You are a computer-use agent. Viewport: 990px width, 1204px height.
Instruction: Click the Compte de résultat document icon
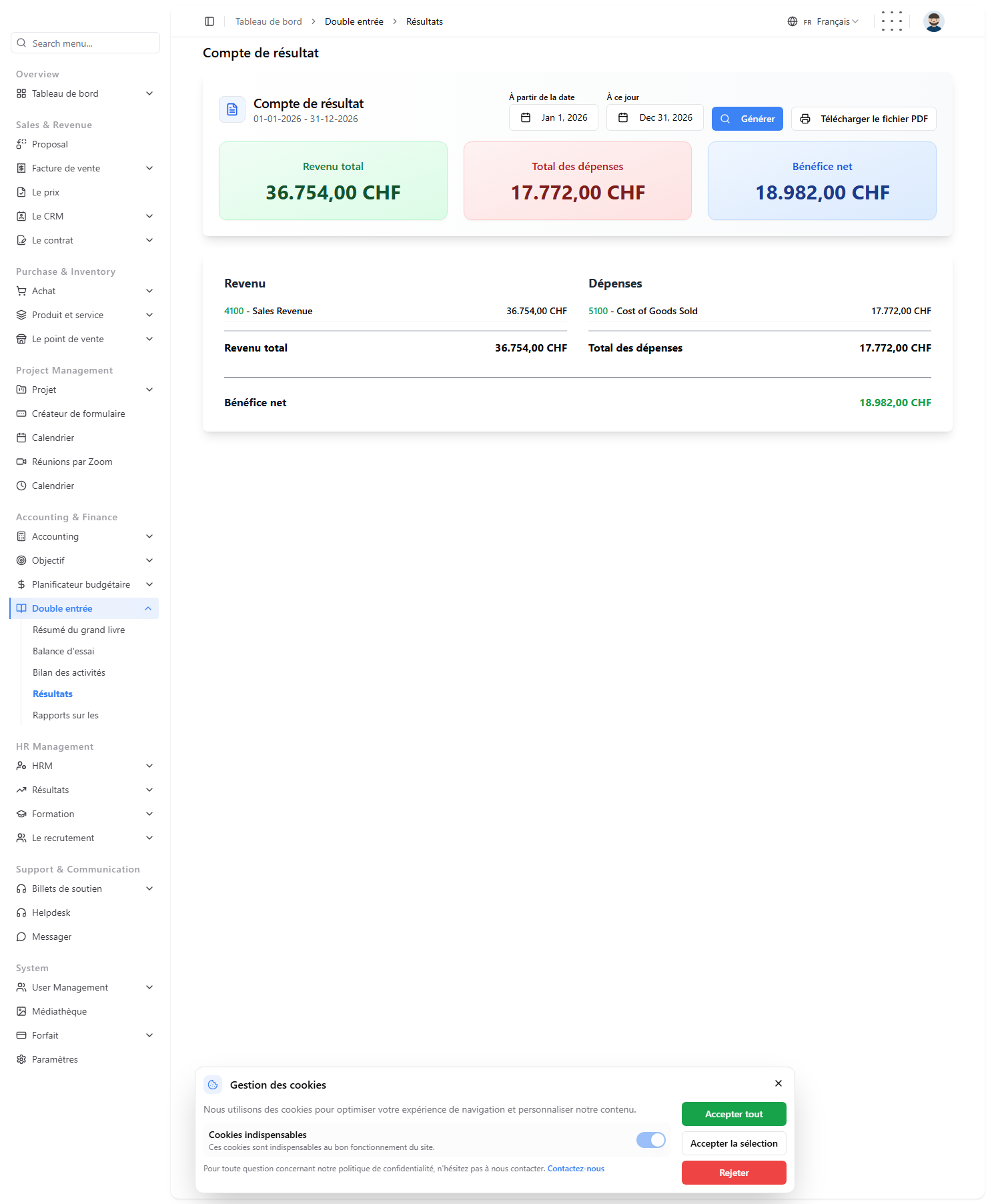[232, 109]
